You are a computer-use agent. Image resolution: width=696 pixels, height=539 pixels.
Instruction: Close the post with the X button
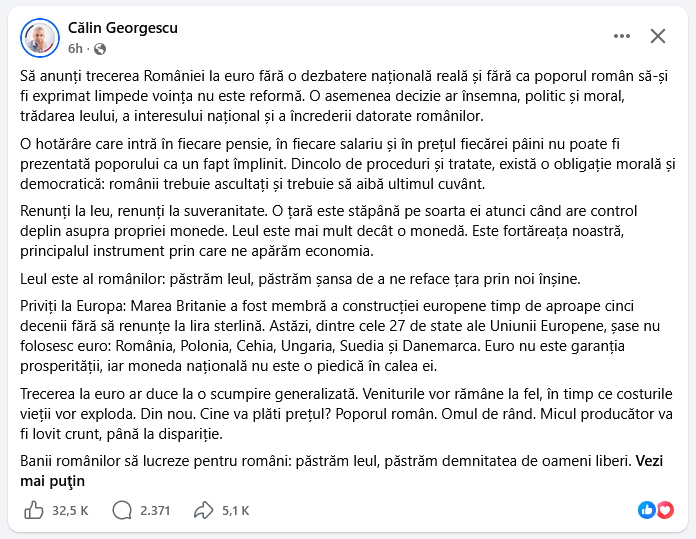click(658, 36)
